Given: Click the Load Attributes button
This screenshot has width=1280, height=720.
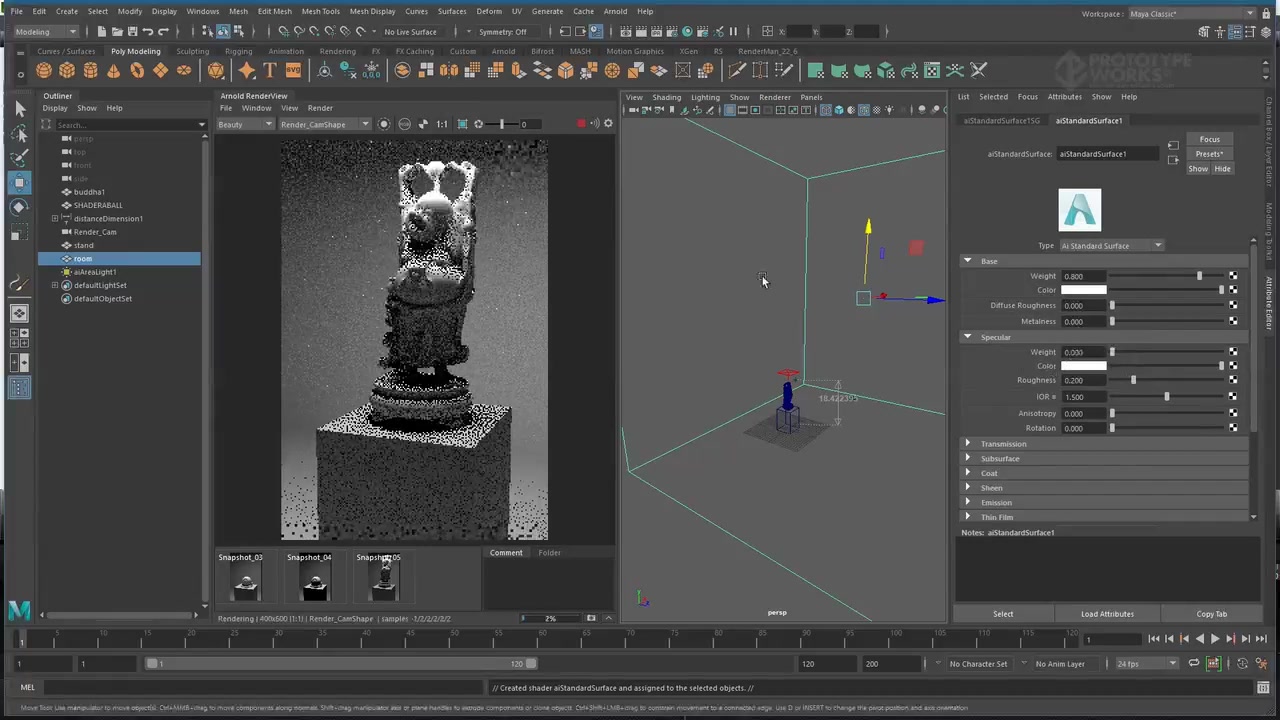Looking at the screenshot, I should [1107, 614].
